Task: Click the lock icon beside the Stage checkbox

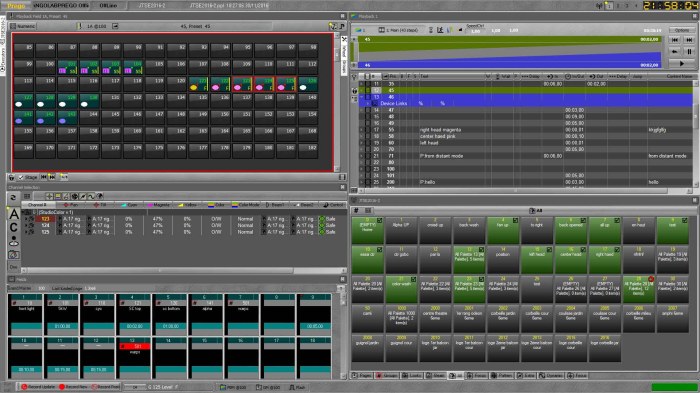Action: [12, 177]
